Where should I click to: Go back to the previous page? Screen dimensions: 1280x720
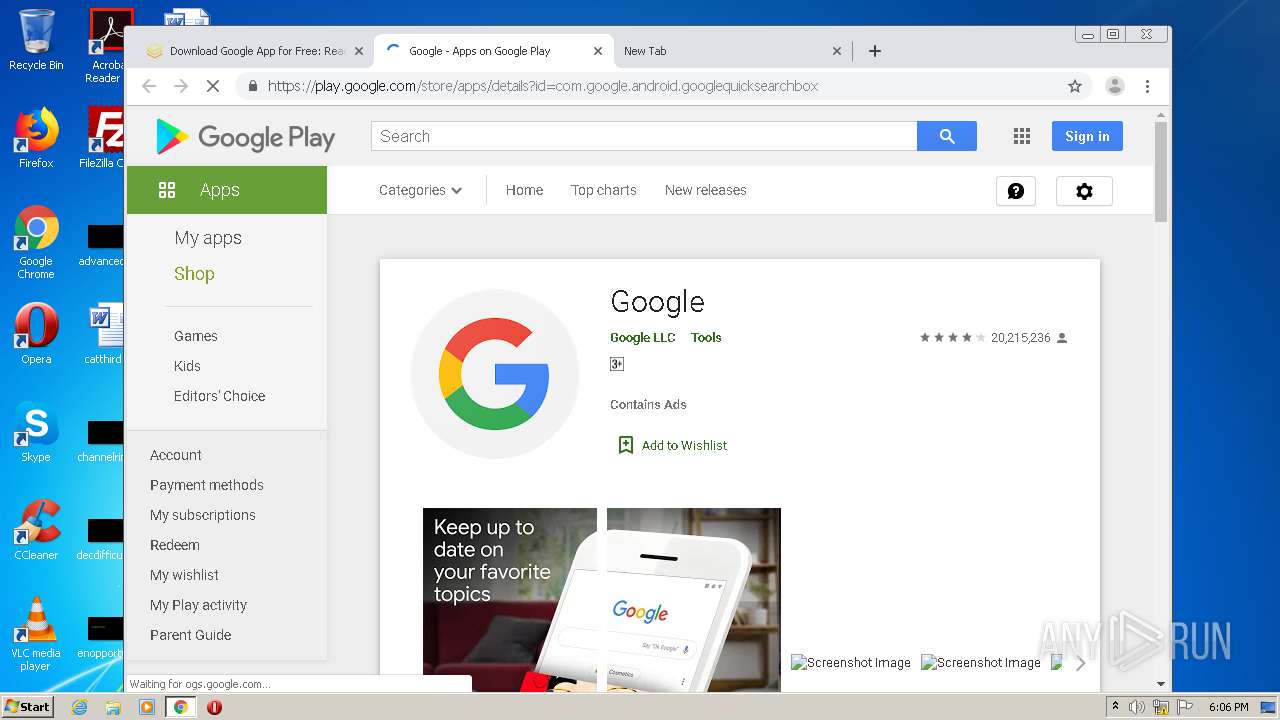click(x=149, y=86)
